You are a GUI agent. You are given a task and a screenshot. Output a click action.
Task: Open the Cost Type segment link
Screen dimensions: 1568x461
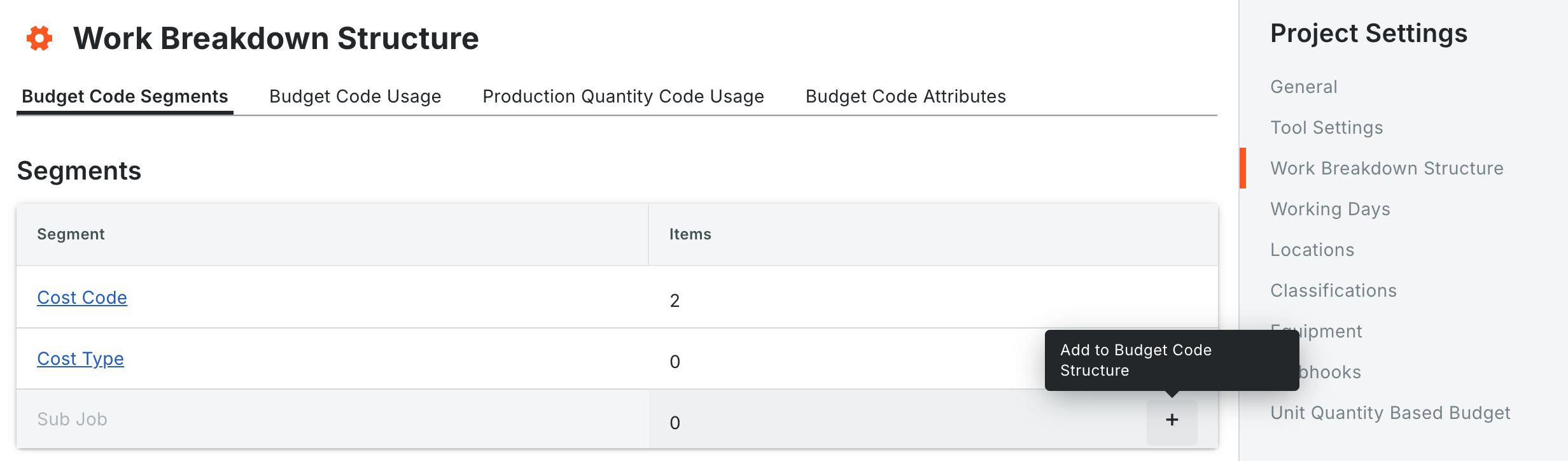coord(80,358)
